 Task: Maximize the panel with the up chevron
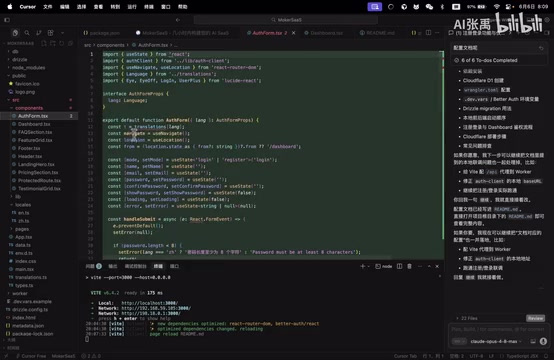point(429,266)
